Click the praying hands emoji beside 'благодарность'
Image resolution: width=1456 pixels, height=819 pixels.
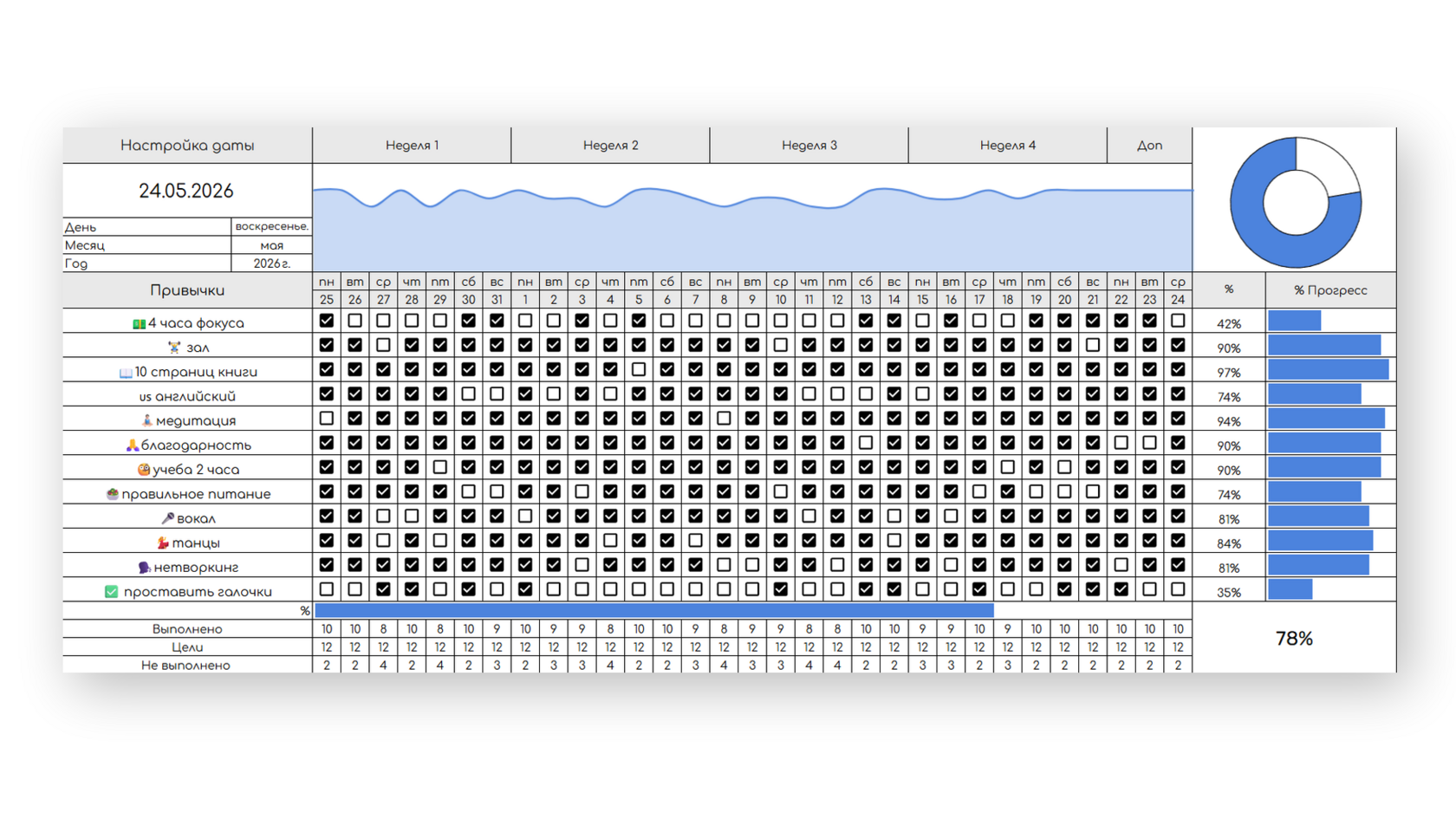(132, 445)
